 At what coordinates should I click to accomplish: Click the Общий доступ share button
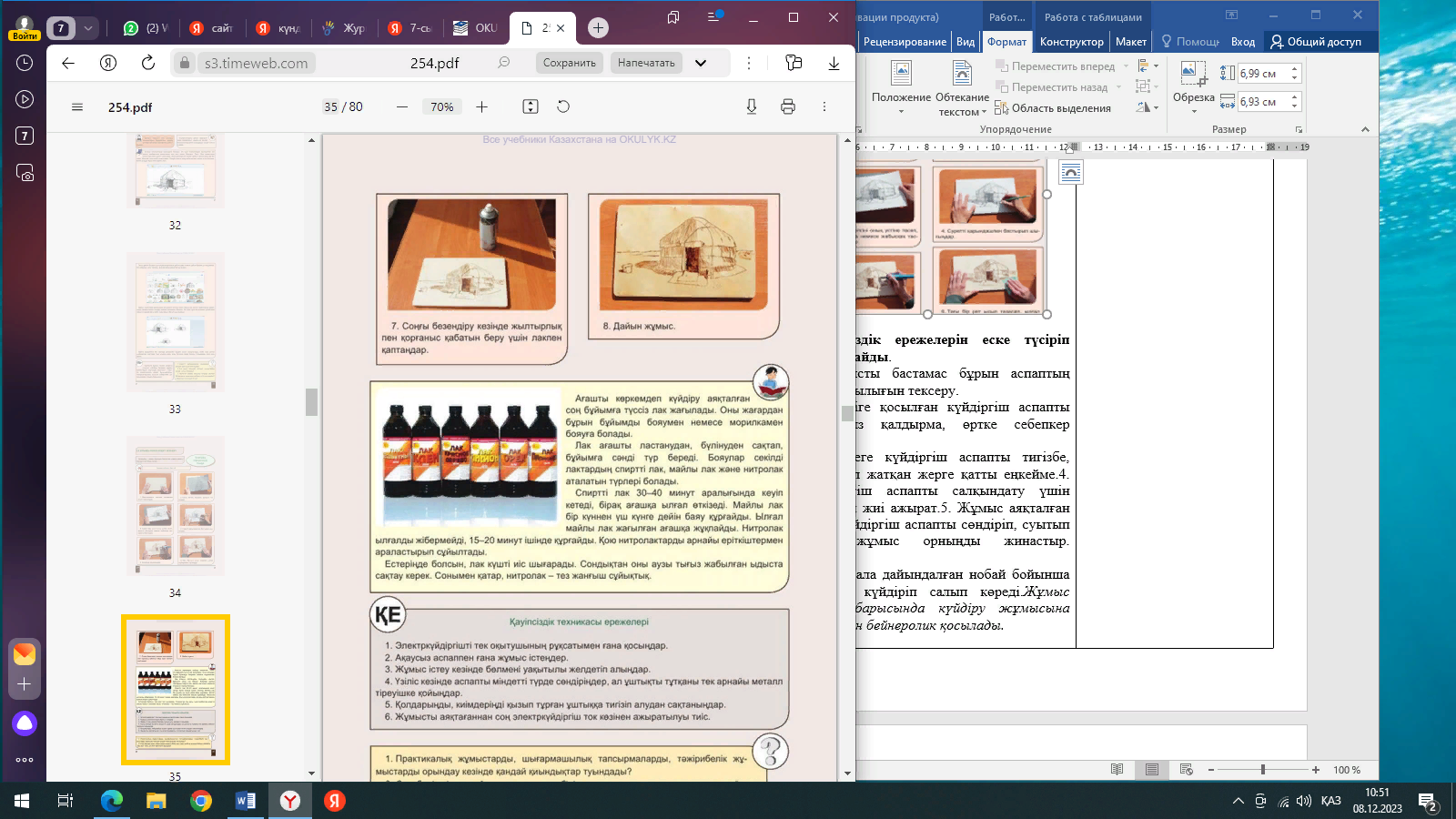(x=1316, y=42)
